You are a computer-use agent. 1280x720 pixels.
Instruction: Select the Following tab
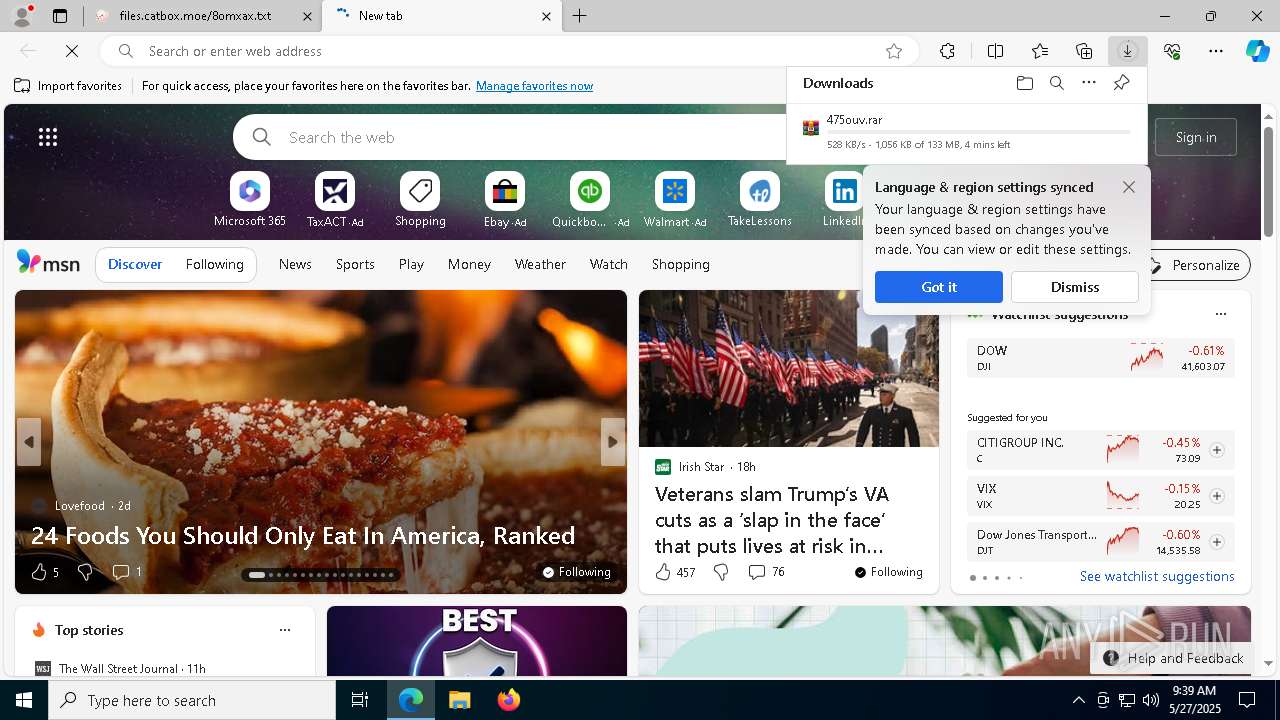[214, 265]
